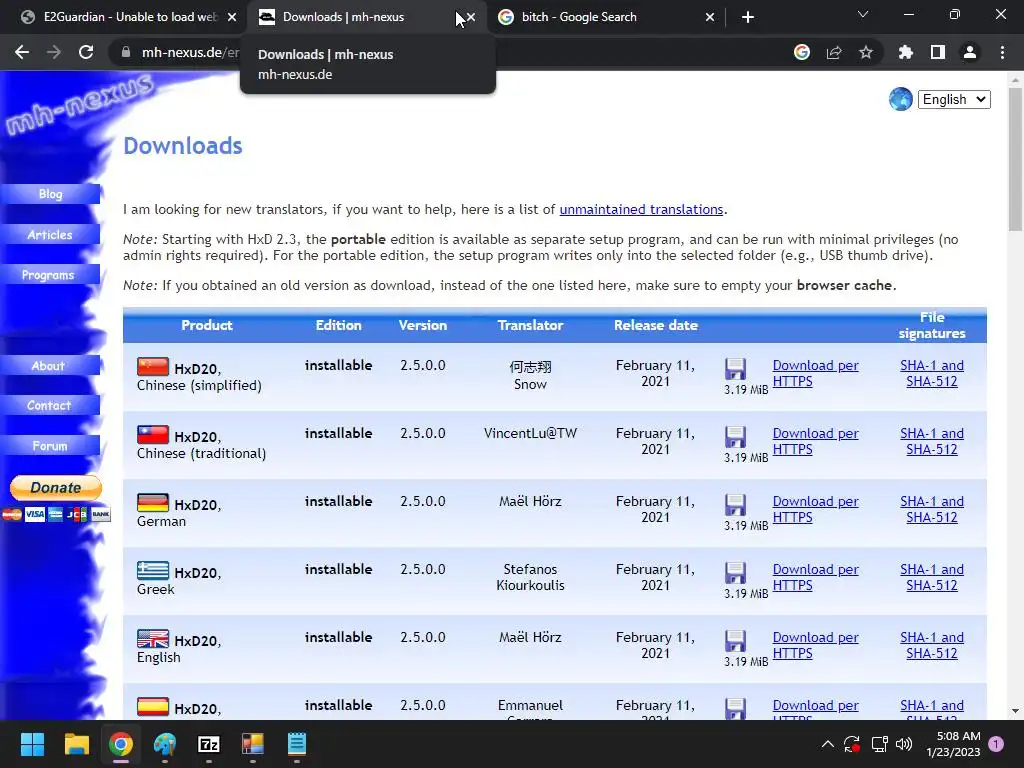The height and width of the screenshot is (768, 1024).
Task: Open the Chrome profile avatar
Action: [x=970, y=52]
